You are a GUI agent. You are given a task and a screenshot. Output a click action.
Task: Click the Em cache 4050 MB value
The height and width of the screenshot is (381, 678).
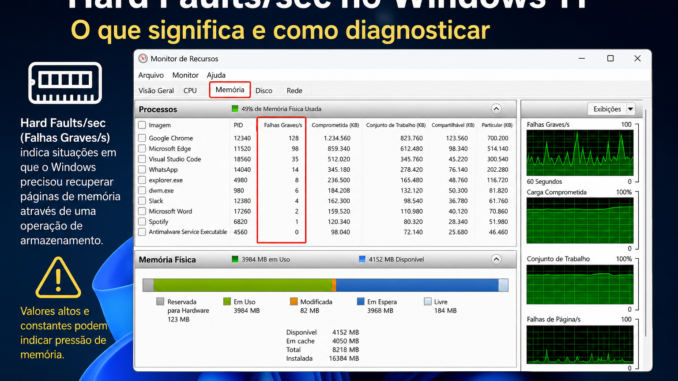(345, 341)
